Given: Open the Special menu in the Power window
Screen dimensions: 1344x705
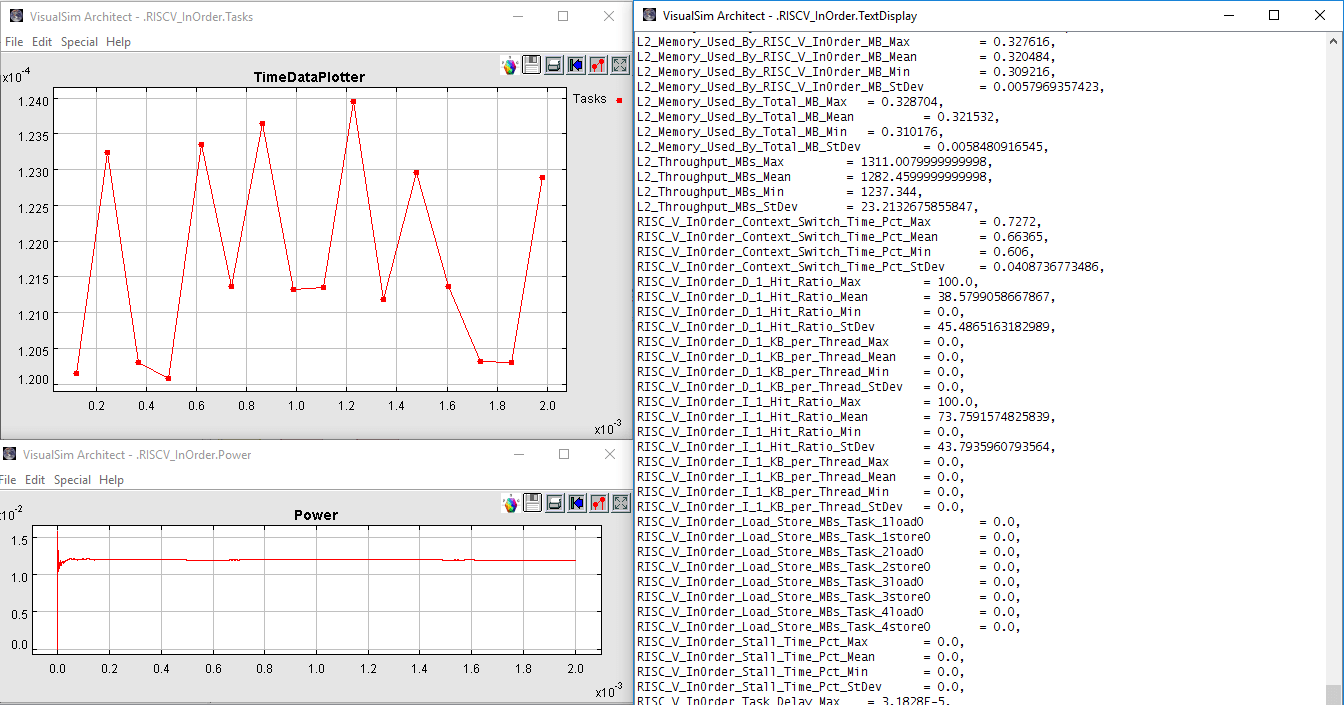Looking at the screenshot, I should (x=72, y=480).
